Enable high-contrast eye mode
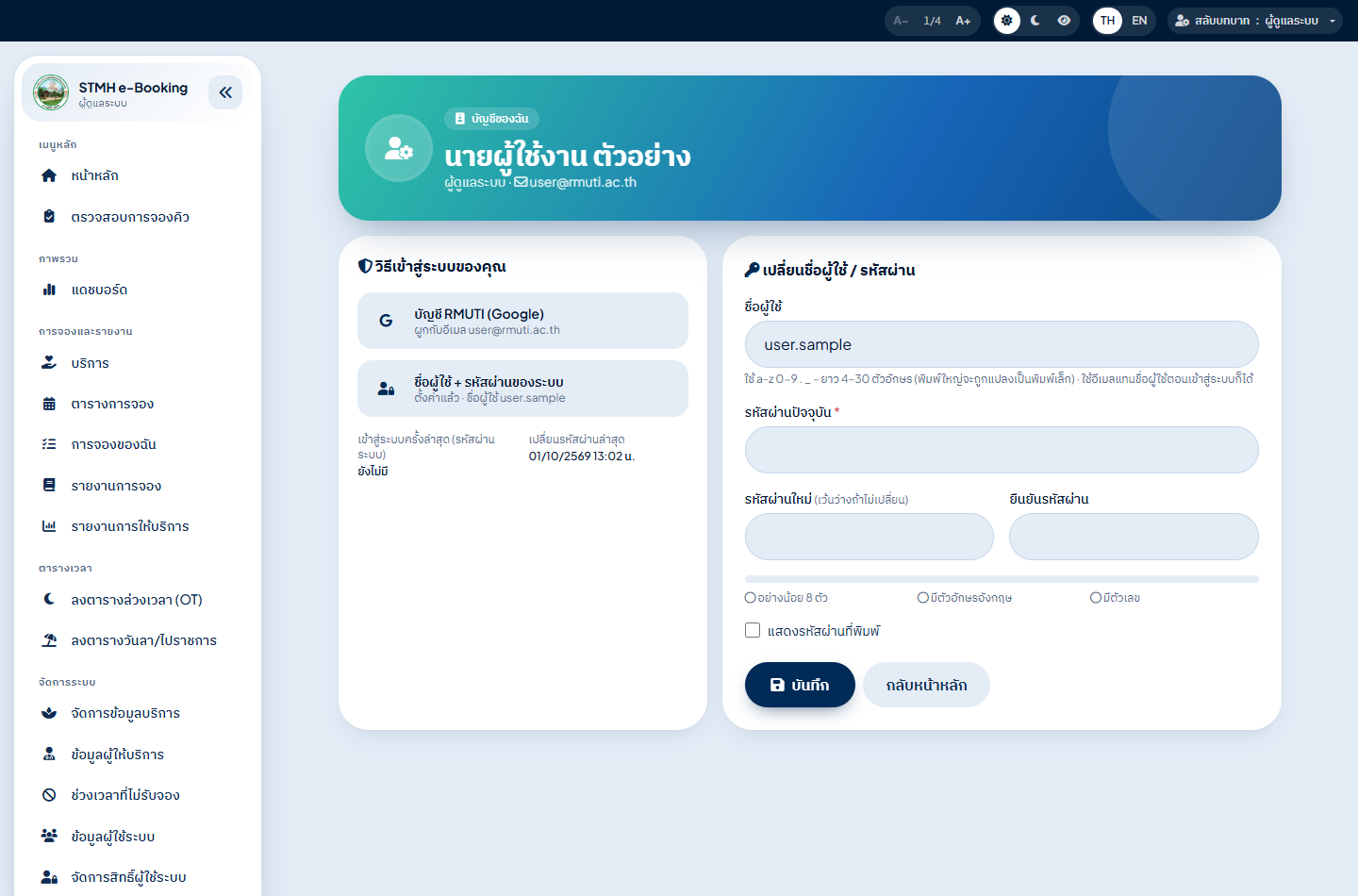 point(1064,21)
